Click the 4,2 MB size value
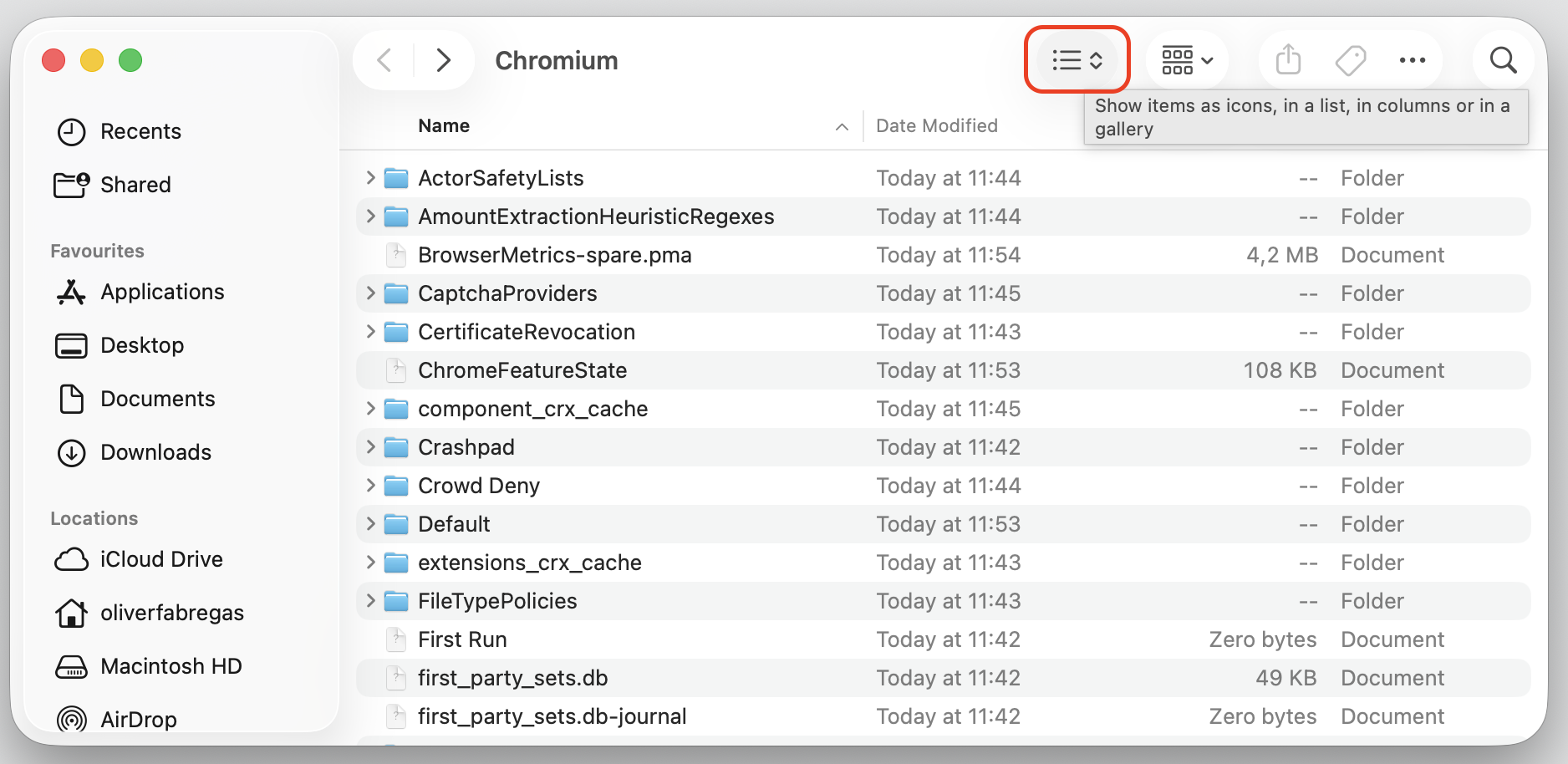The image size is (1568, 764). point(1282,255)
